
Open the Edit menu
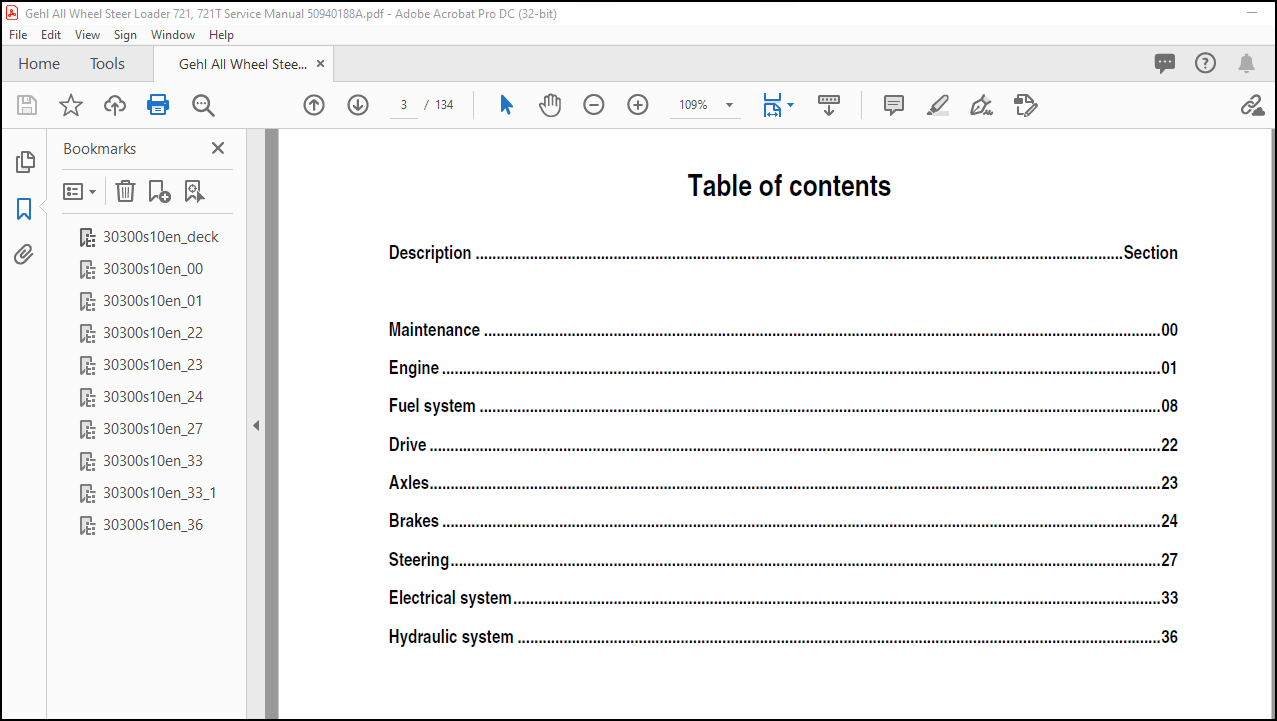click(x=51, y=34)
